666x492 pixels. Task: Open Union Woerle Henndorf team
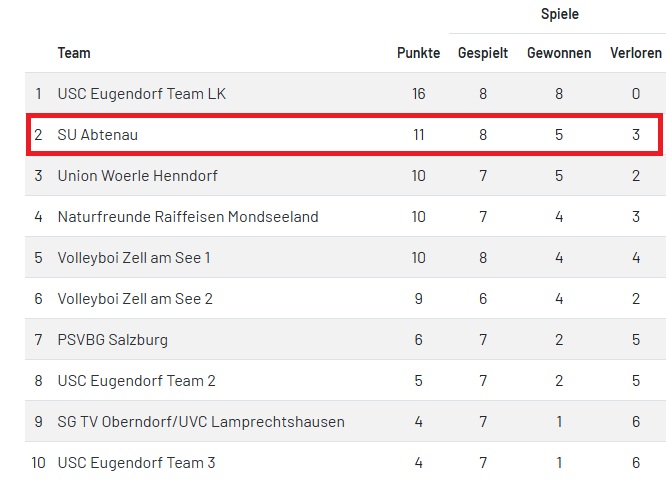[x=137, y=176]
